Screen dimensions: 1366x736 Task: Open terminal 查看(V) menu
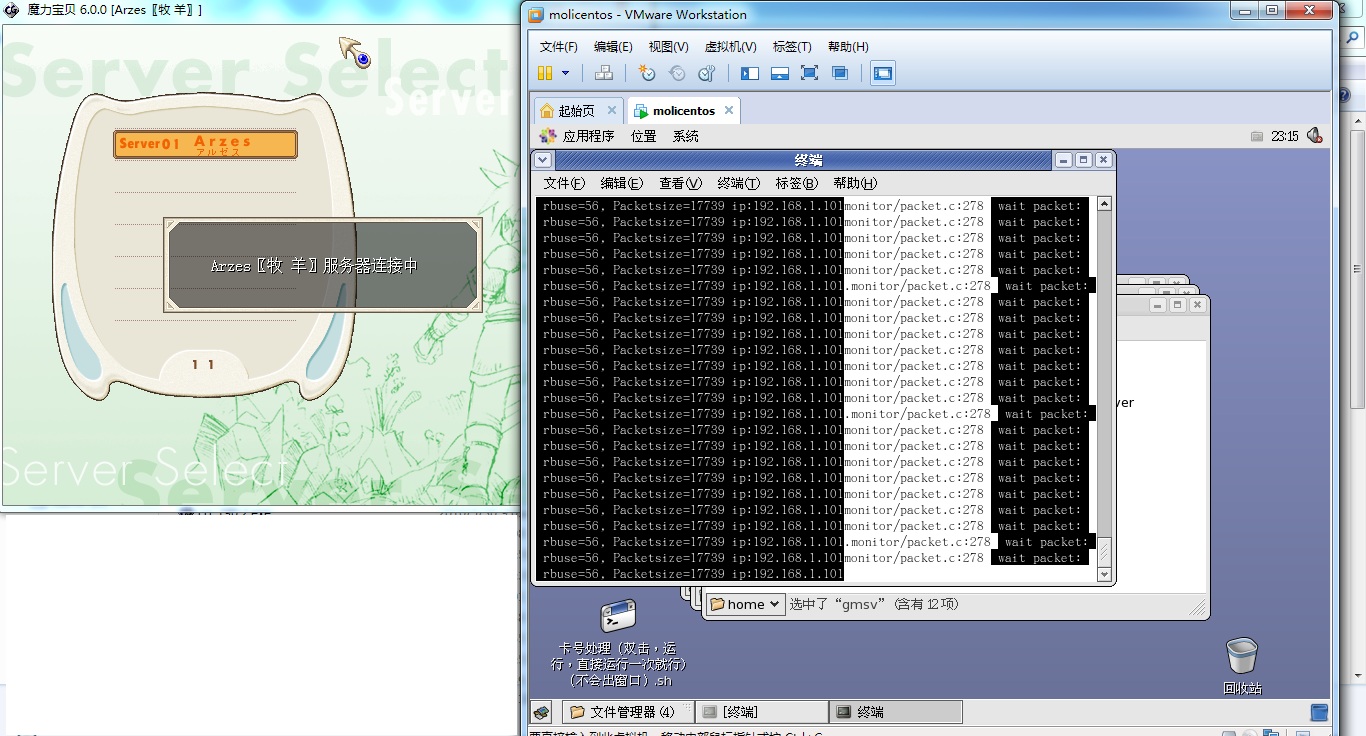click(x=680, y=183)
